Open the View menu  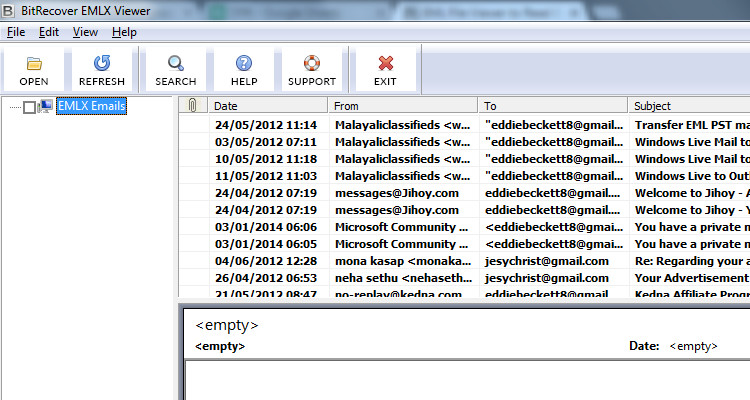point(85,32)
